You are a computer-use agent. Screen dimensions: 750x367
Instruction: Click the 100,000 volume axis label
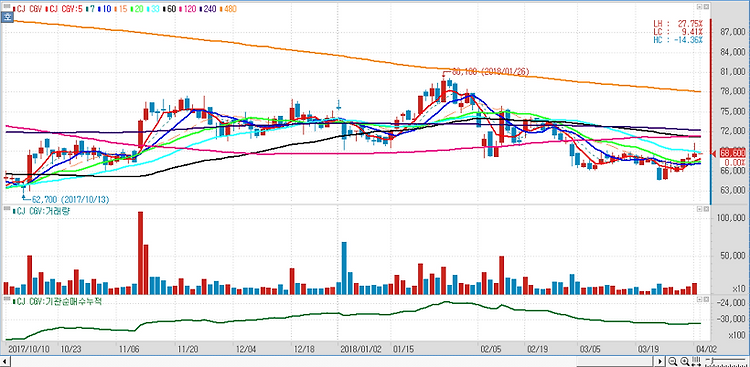(x=730, y=218)
